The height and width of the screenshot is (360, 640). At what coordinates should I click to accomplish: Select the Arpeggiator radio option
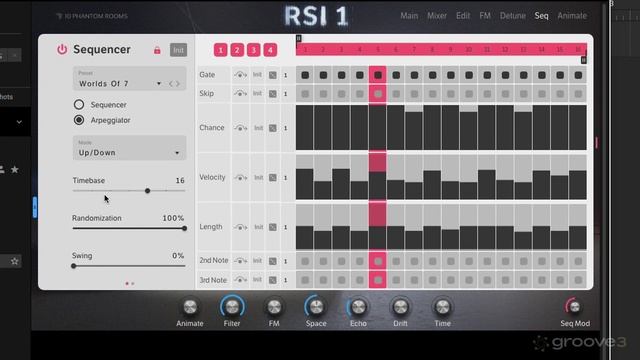79,120
